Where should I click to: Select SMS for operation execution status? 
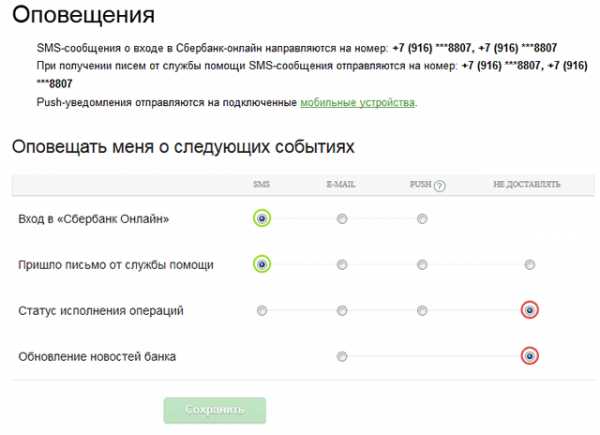coord(262,310)
